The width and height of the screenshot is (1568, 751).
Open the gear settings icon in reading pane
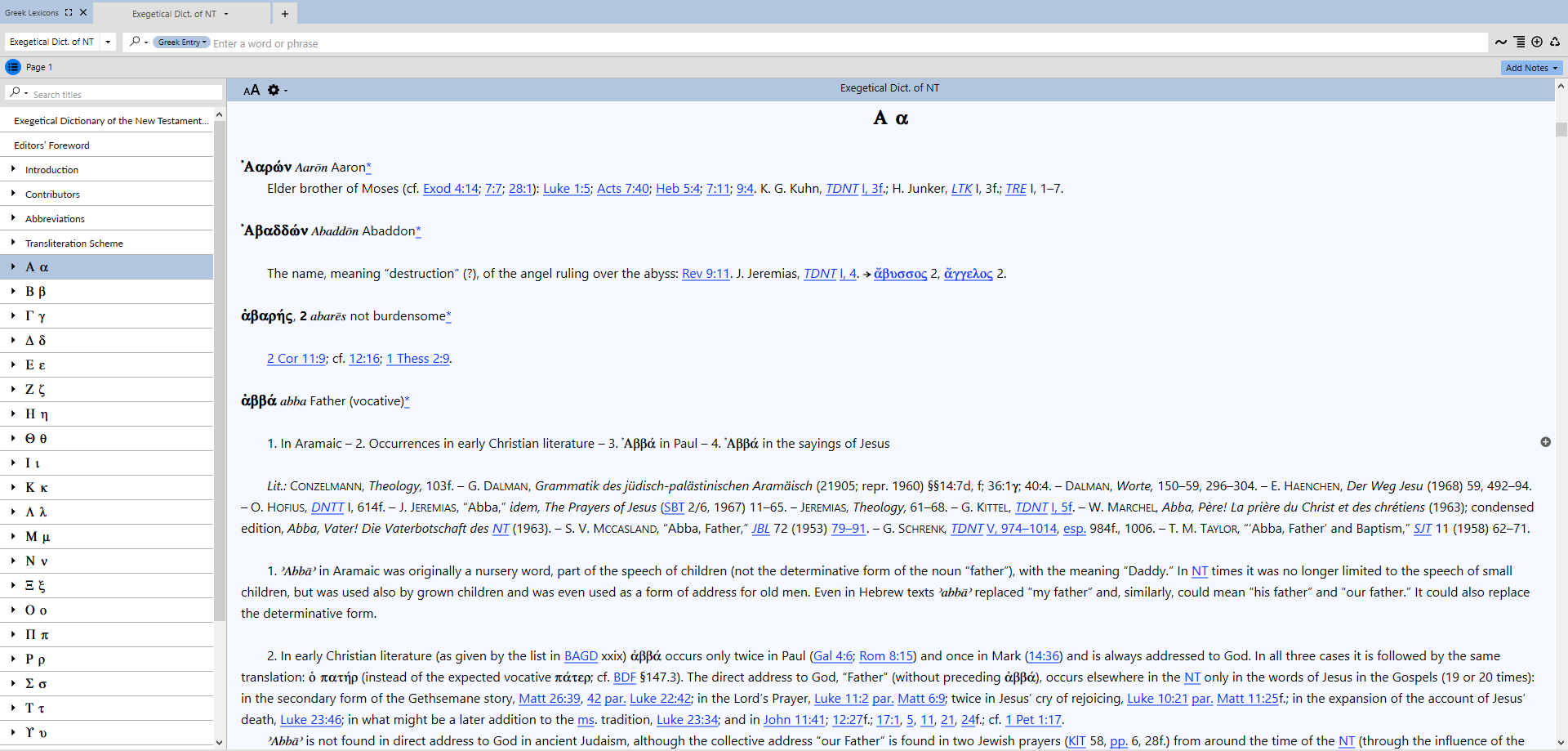click(x=274, y=90)
